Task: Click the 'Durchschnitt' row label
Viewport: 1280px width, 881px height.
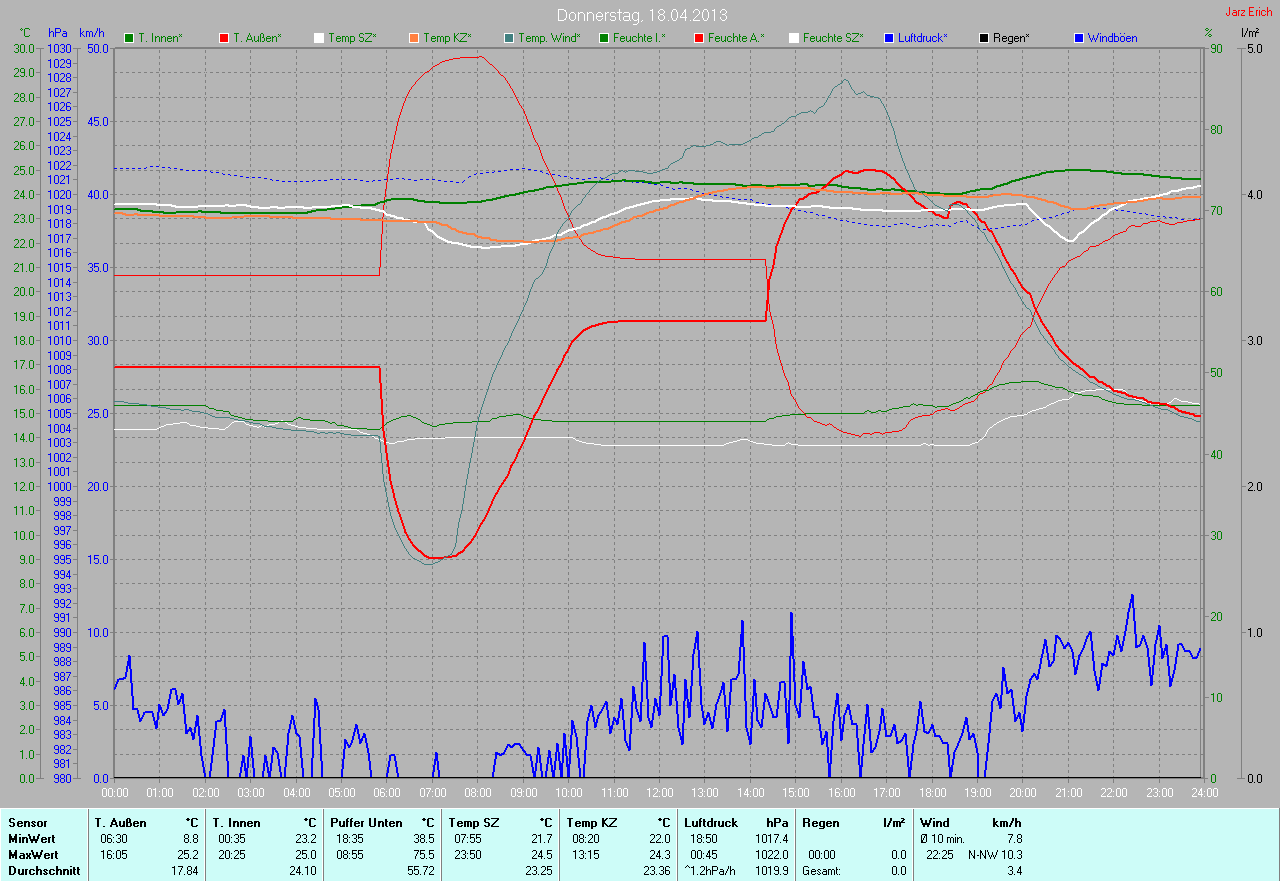Action: pyautogui.click(x=43, y=871)
